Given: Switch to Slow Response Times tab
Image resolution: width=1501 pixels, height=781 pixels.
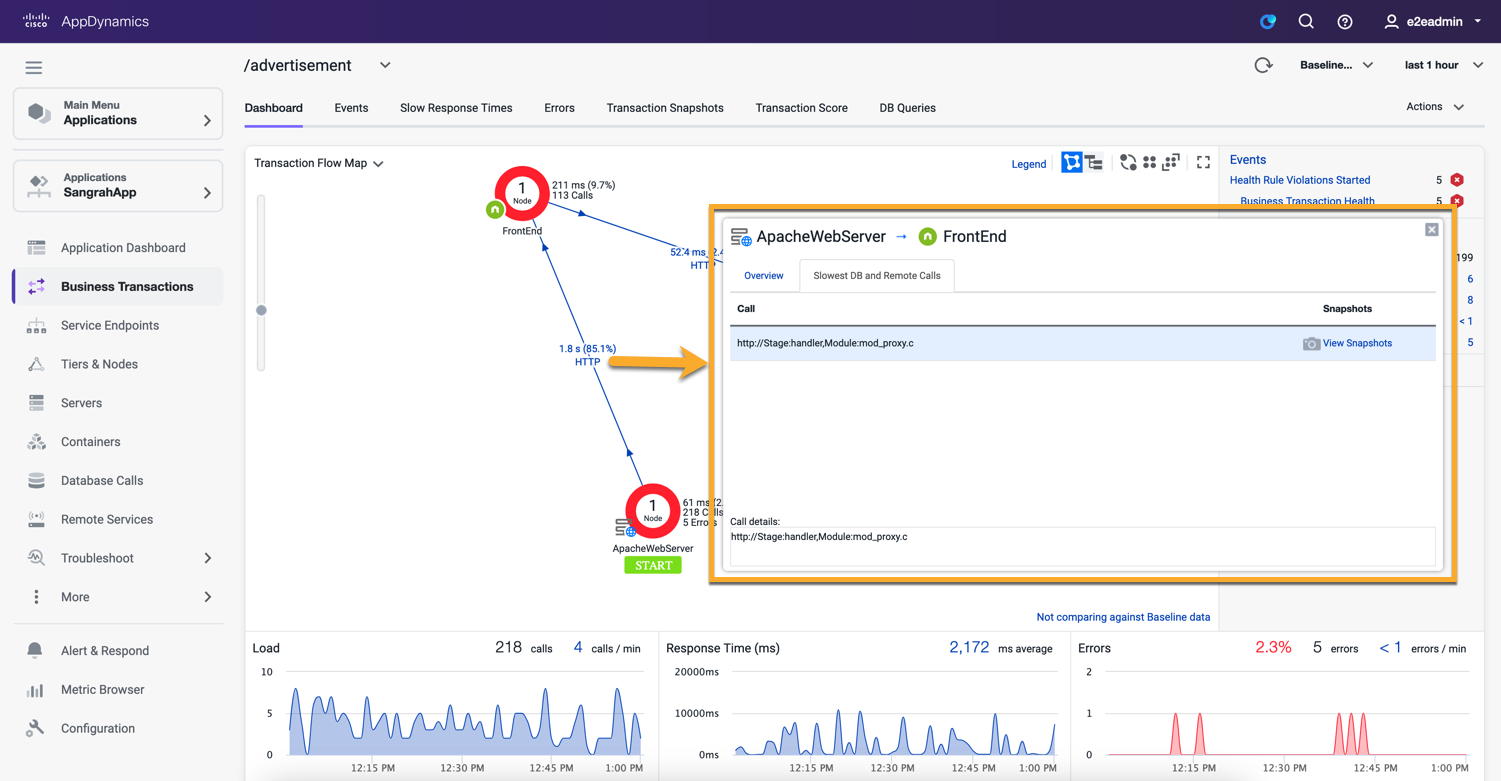Looking at the screenshot, I should (x=456, y=108).
